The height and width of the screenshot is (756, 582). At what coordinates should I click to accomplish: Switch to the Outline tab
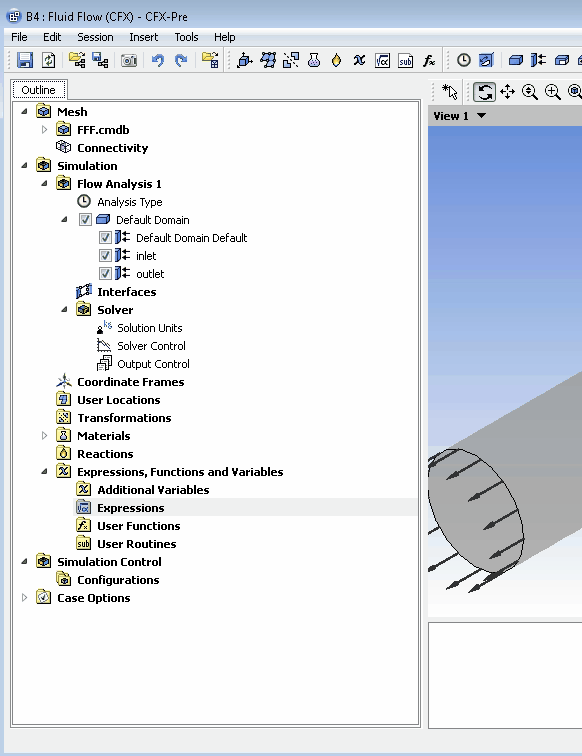pyautogui.click(x=39, y=90)
